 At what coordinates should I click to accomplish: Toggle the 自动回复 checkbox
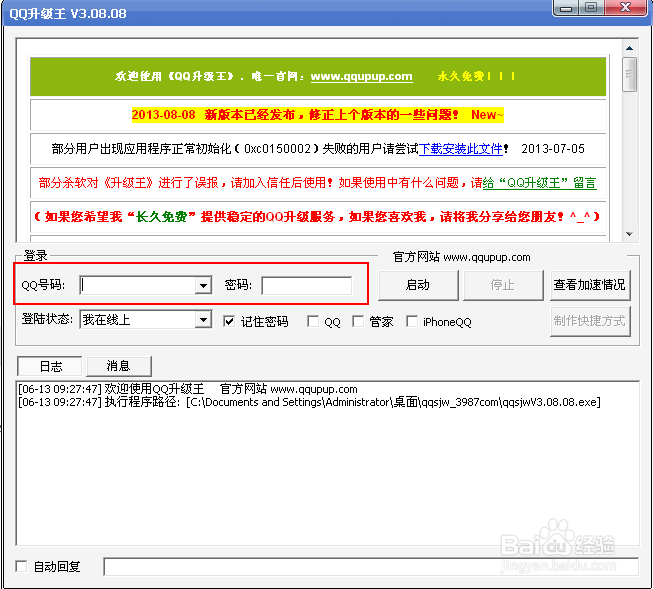(x=21, y=566)
